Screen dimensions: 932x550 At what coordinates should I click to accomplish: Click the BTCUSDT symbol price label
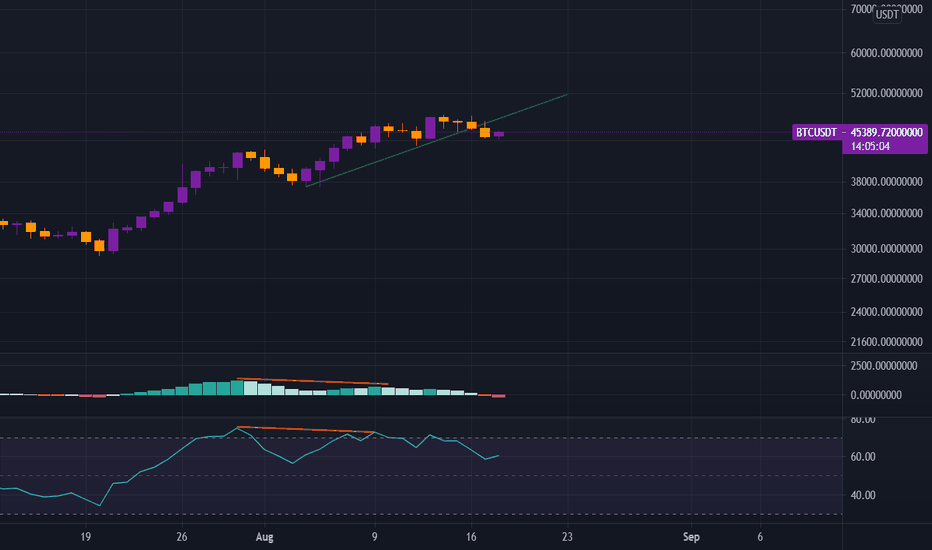coord(816,132)
